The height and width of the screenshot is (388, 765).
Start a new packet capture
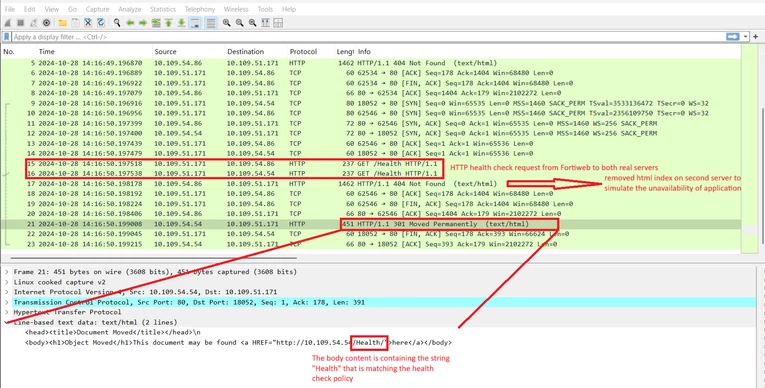point(7,22)
